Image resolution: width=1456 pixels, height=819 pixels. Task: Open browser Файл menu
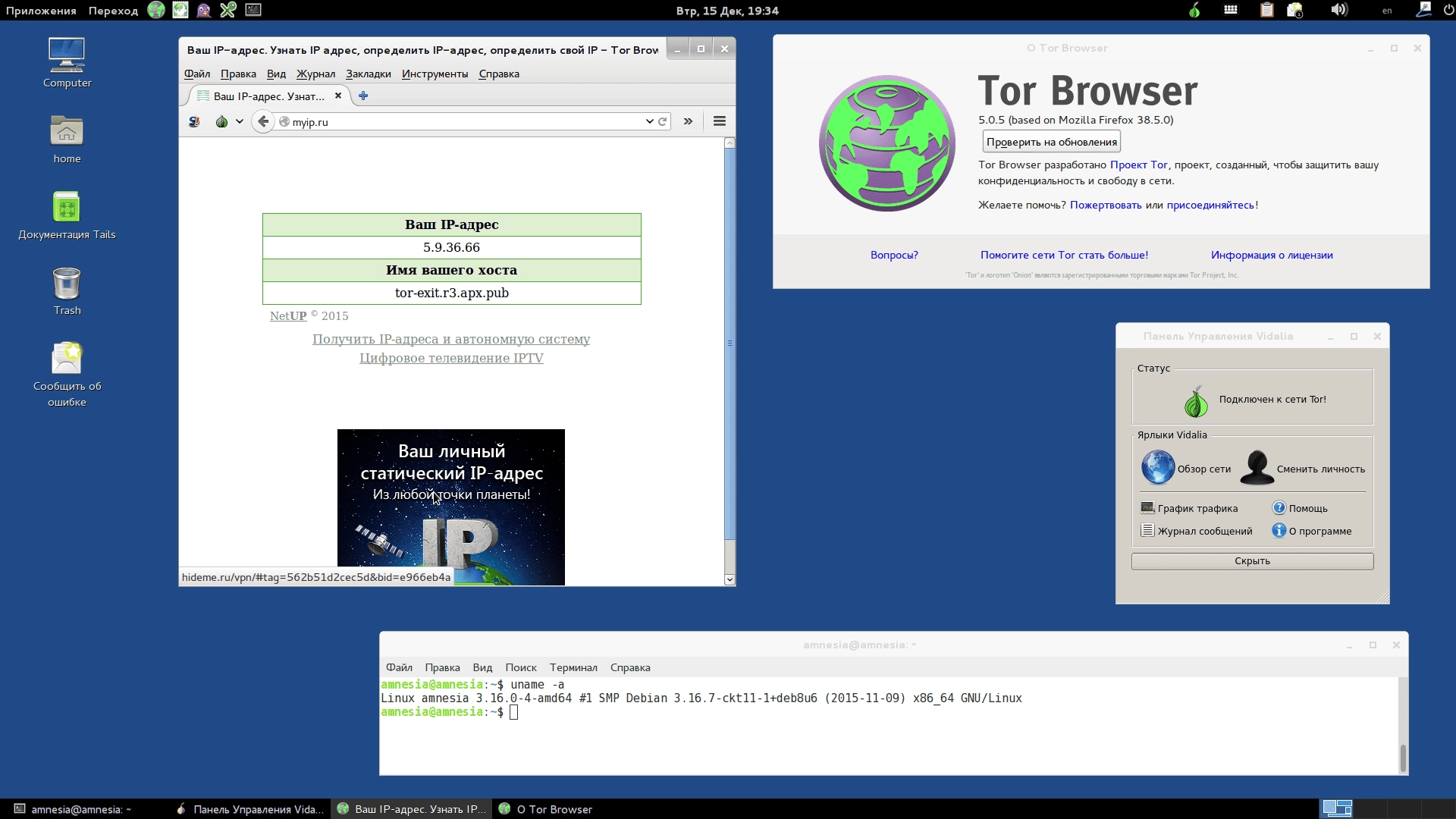pyautogui.click(x=197, y=74)
